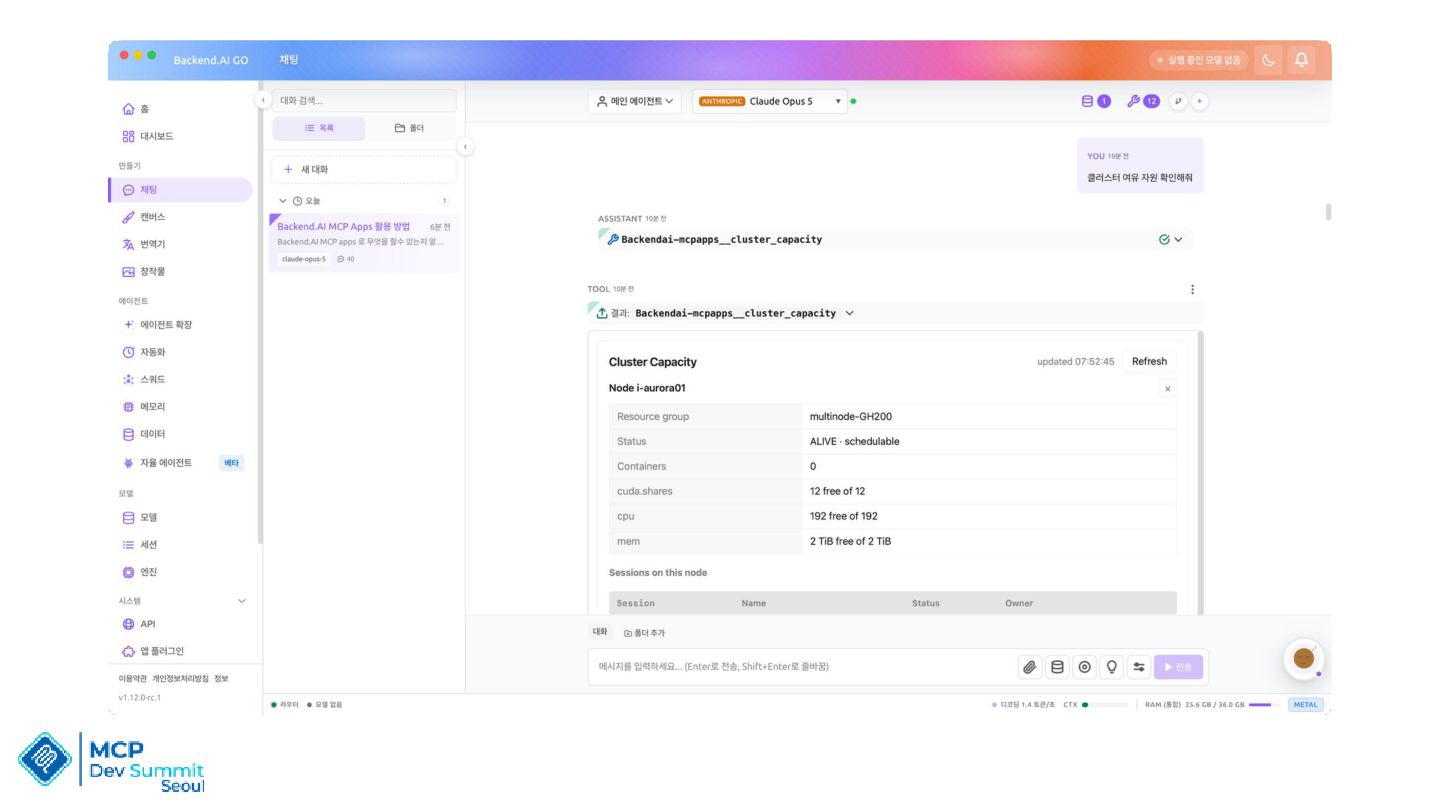The width and height of the screenshot is (1440, 811).
Task: Click the multinode-GH200 resource group value
Action: (850, 417)
